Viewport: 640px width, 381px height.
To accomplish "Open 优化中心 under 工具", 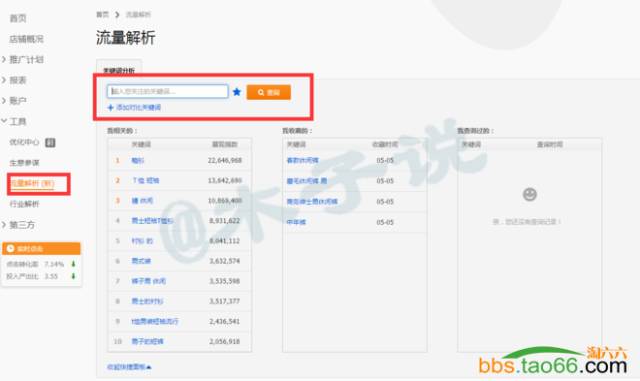I will pos(24,142).
